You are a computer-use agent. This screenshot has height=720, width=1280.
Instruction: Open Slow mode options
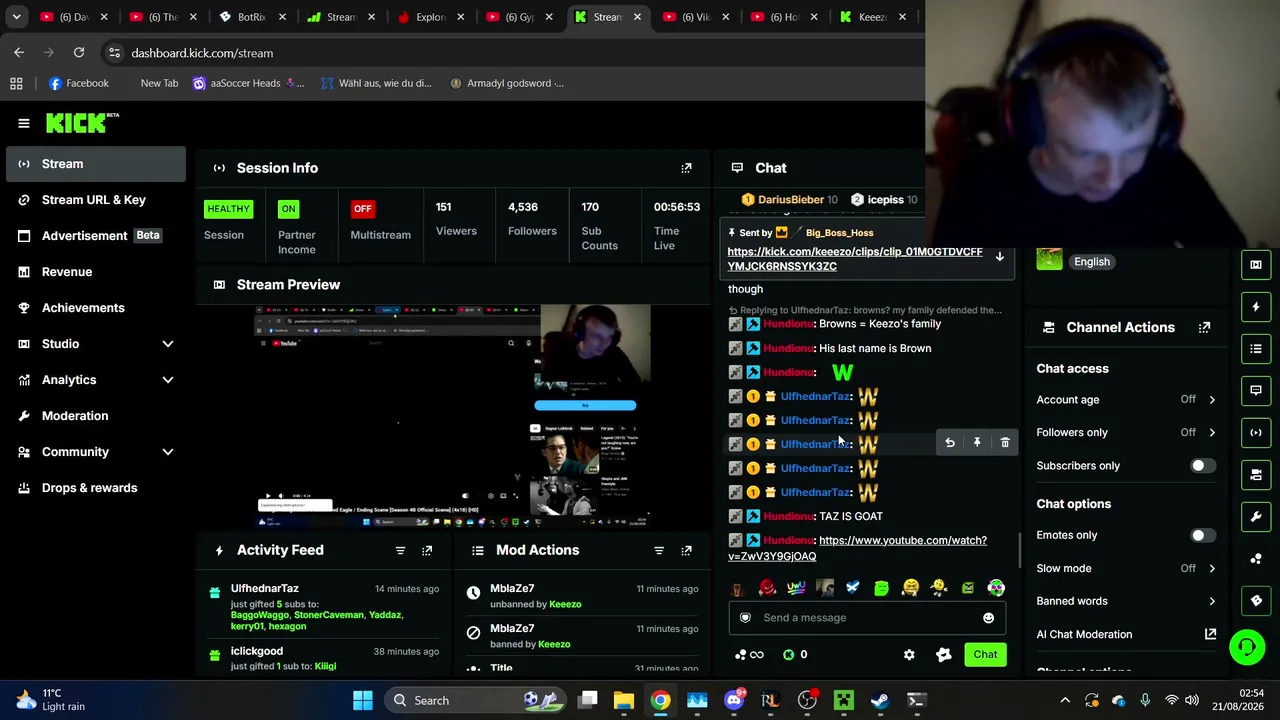coord(1126,569)
